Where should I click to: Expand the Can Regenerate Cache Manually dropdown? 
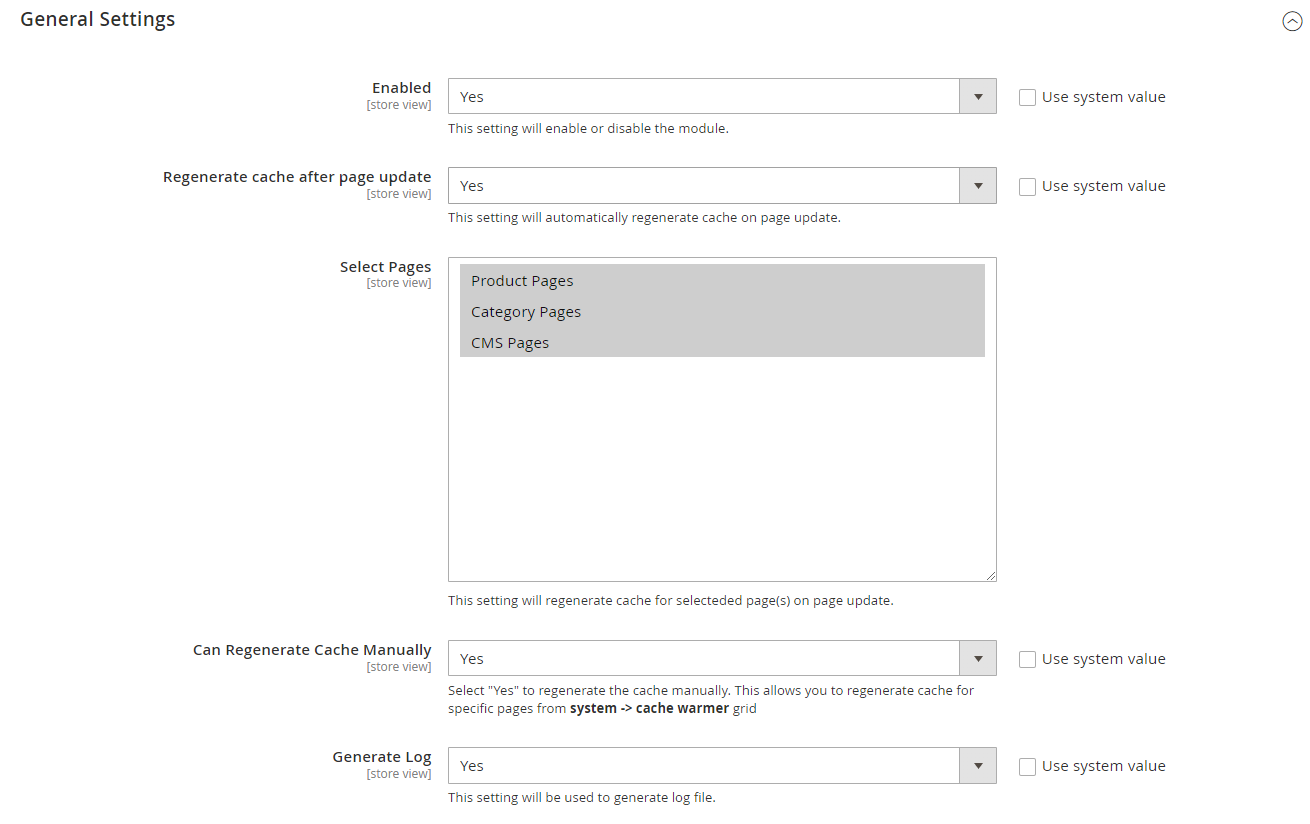point(721,659)
